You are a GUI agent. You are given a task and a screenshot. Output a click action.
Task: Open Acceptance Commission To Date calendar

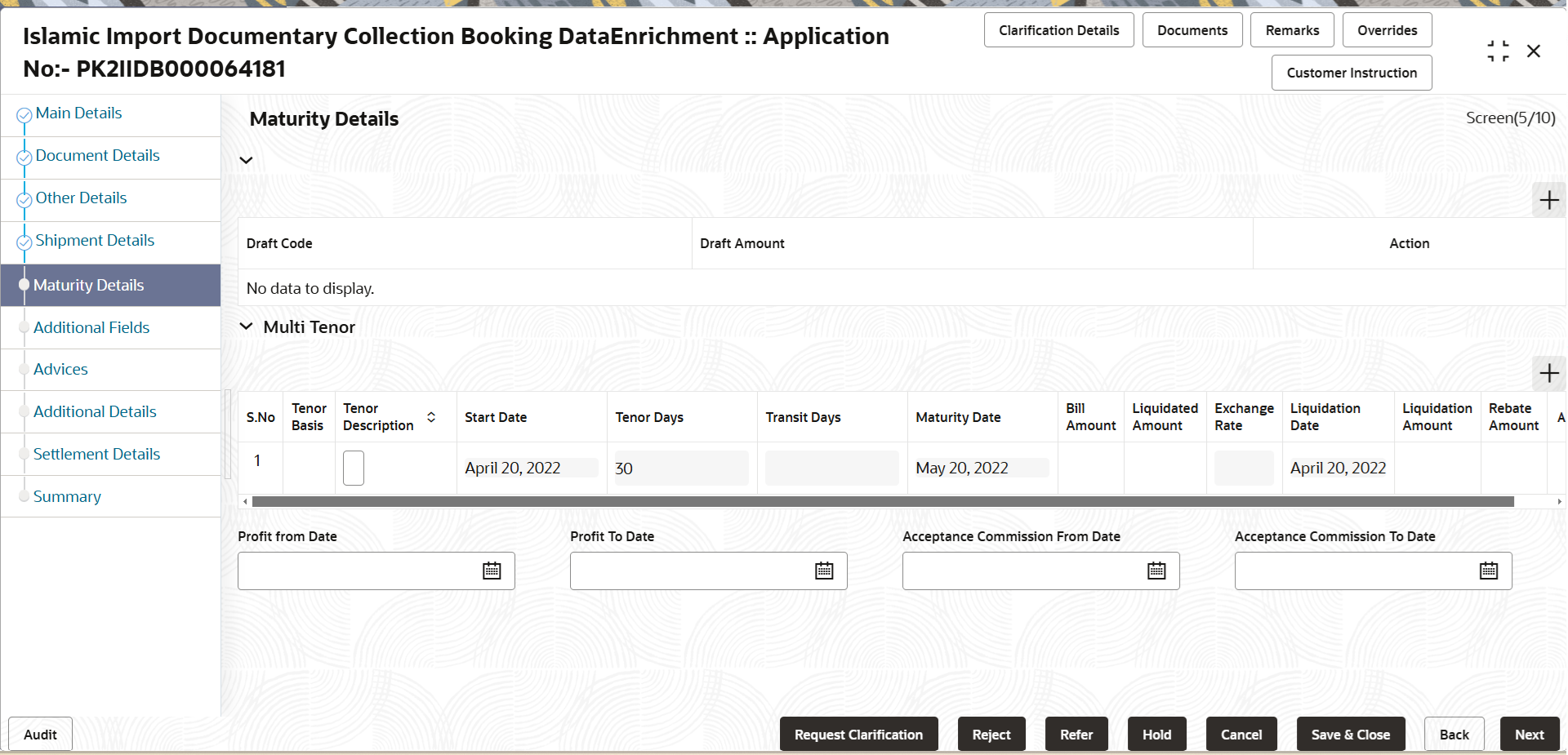pos(1489,571)
